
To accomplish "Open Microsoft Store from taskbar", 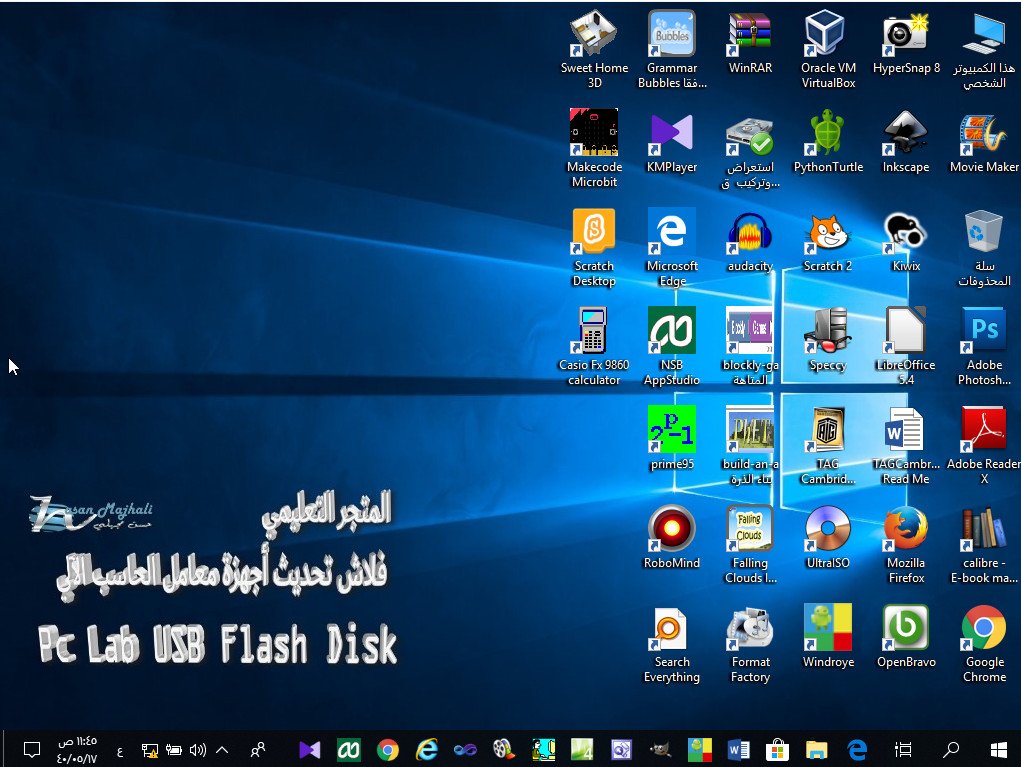I will pyautogui.click(x=777, y=750).
